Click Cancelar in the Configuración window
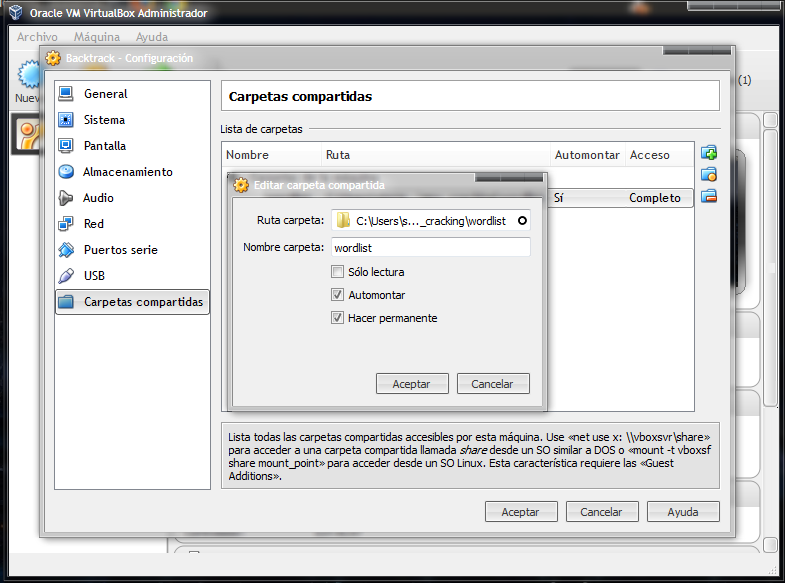Image resolution: width=785 pixels, height=583 pixels. point(602,512)
